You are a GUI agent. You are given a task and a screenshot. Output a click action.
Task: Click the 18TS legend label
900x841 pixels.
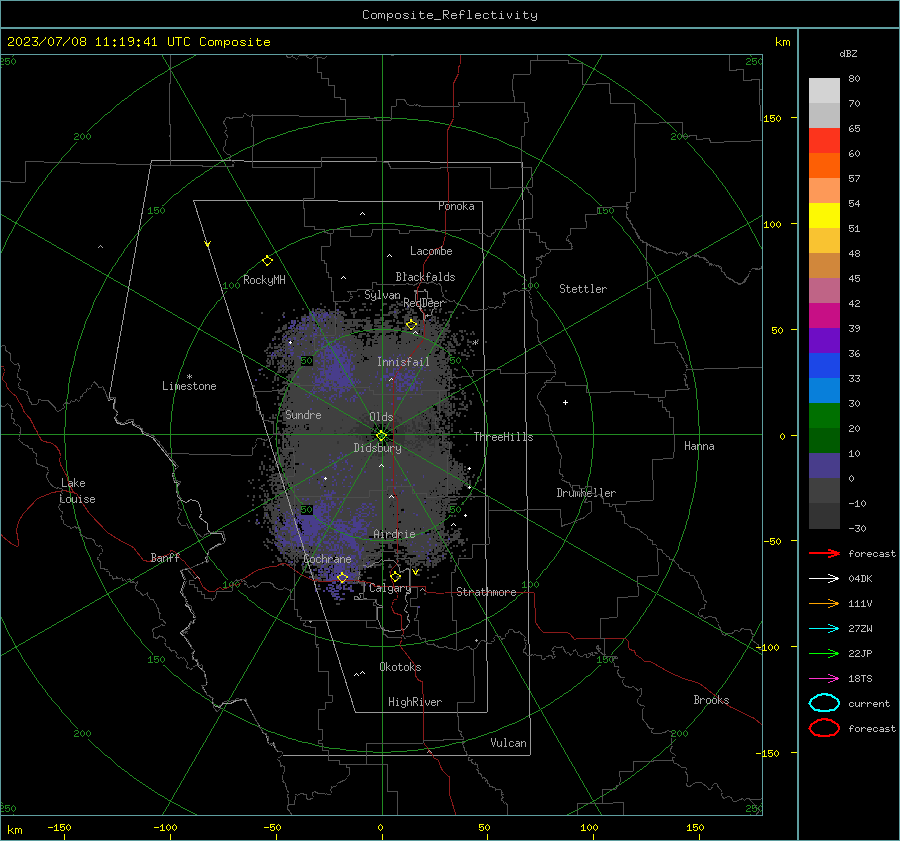point(860,679)
